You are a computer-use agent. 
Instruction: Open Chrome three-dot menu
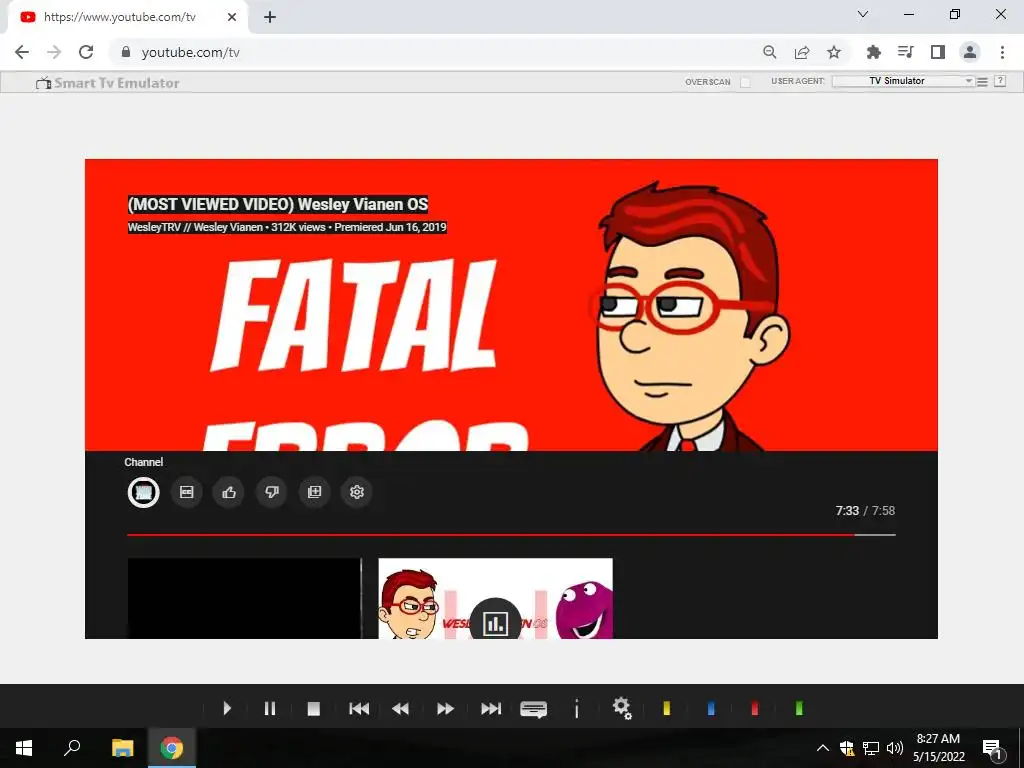click(1002, 52)
